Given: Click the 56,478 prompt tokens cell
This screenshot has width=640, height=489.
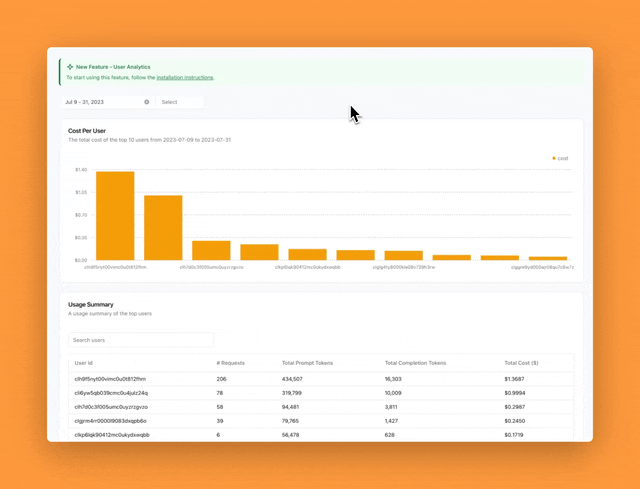Looking at the screenshot, I should click(290, 435).
